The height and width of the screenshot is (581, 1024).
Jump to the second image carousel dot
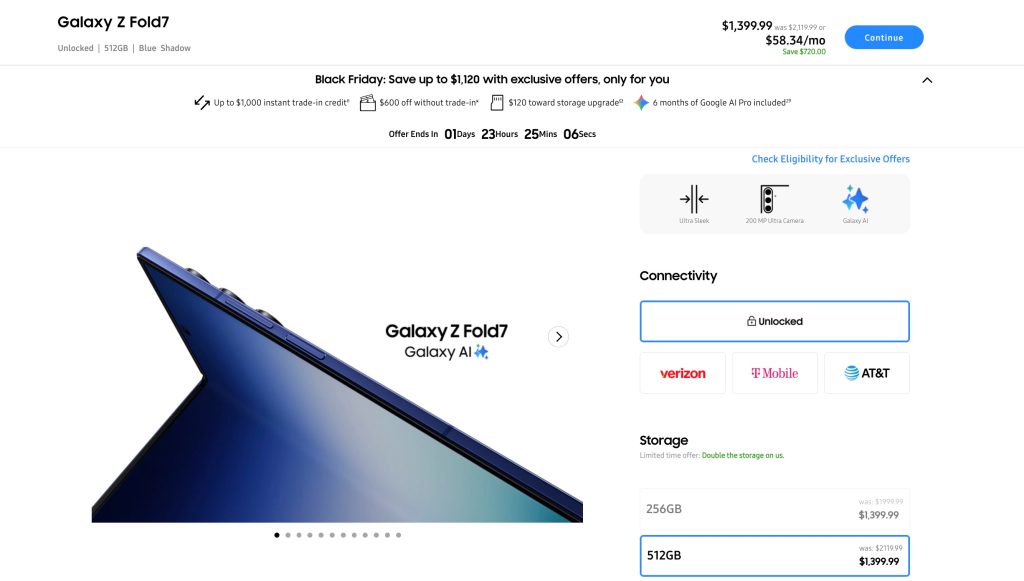pyautogui.click(x=288, y=535)
